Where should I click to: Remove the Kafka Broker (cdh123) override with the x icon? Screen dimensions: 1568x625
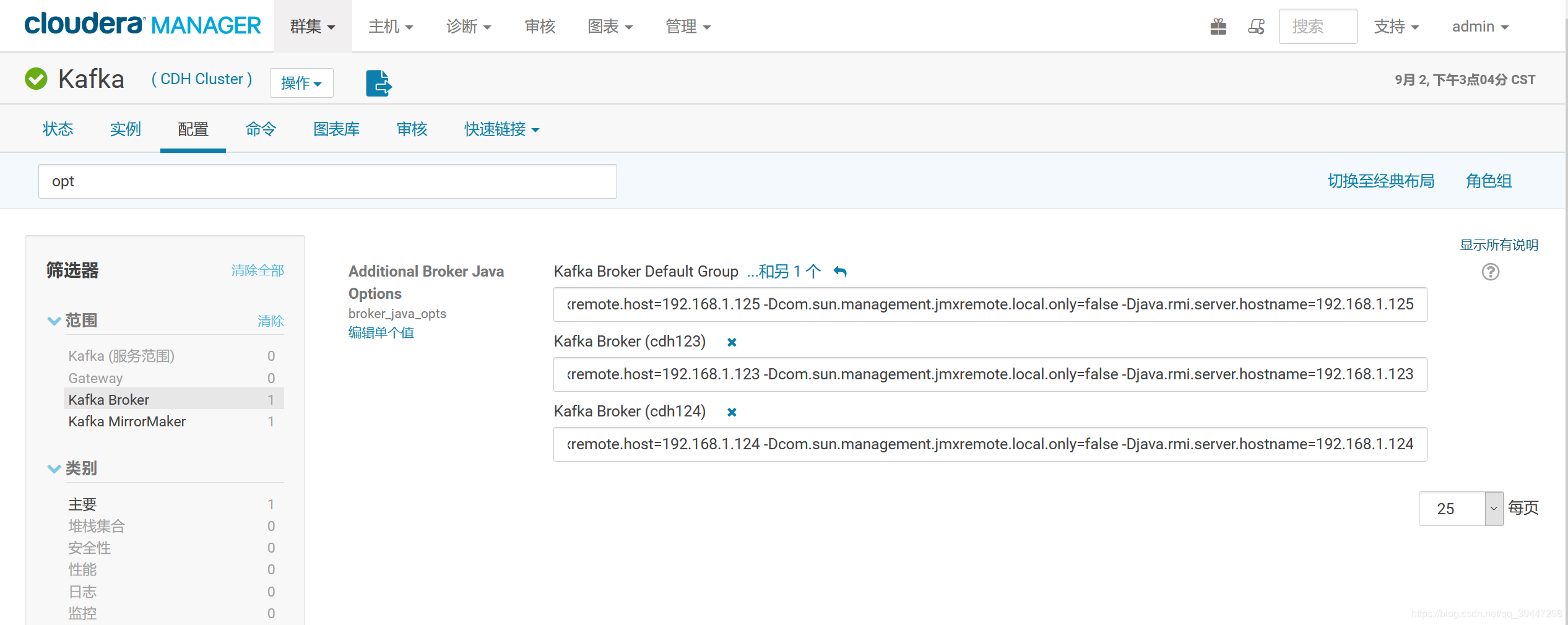pyautogui.click(x=731, y=342)
